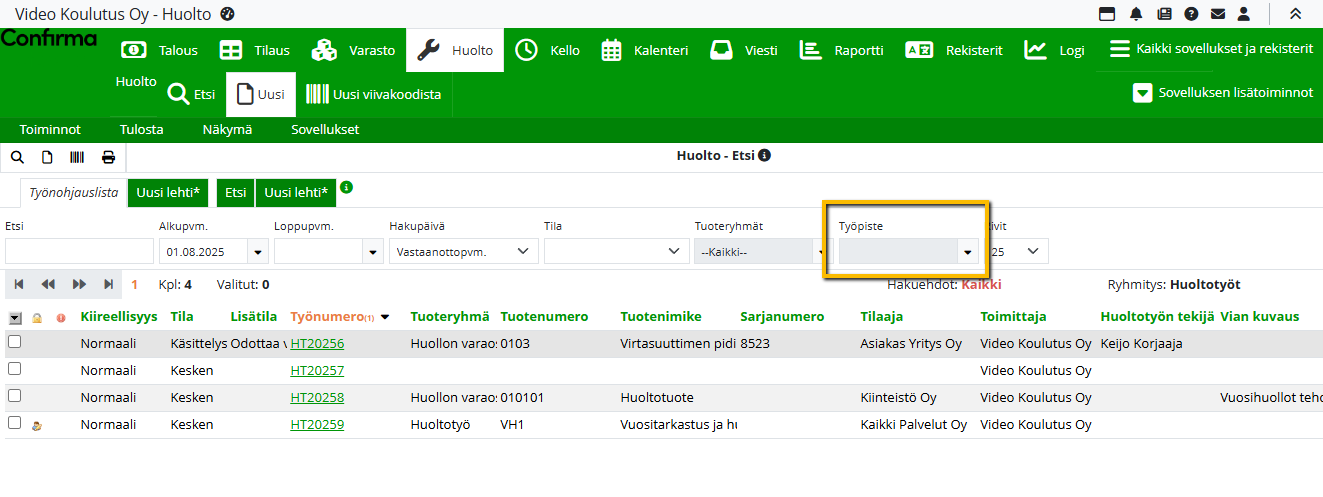Click Uusi viivakoodista button
The image size is (1323, 497).
coord(374,95)
